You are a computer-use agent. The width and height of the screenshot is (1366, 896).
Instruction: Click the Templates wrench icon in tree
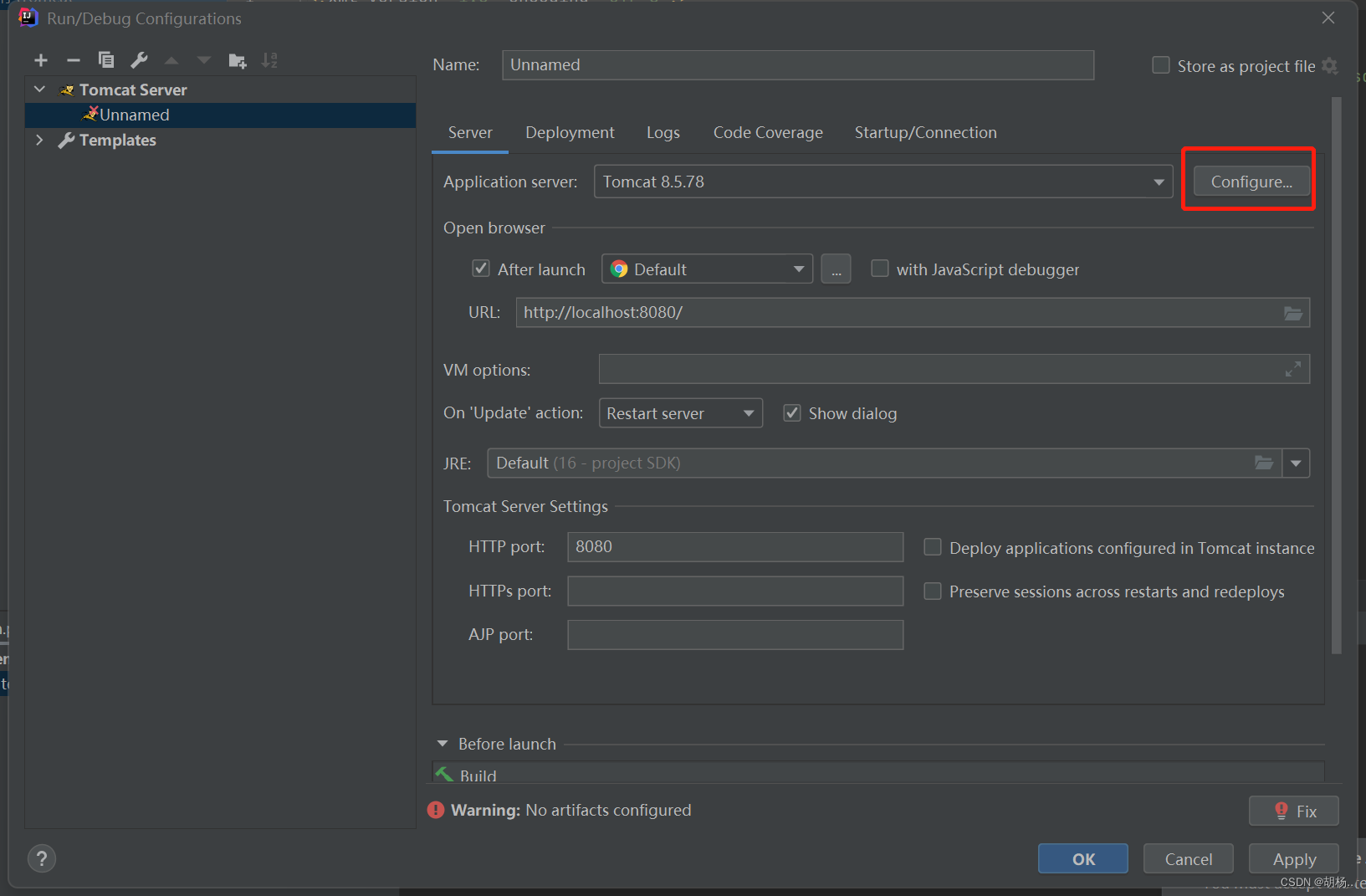(66, 141)
